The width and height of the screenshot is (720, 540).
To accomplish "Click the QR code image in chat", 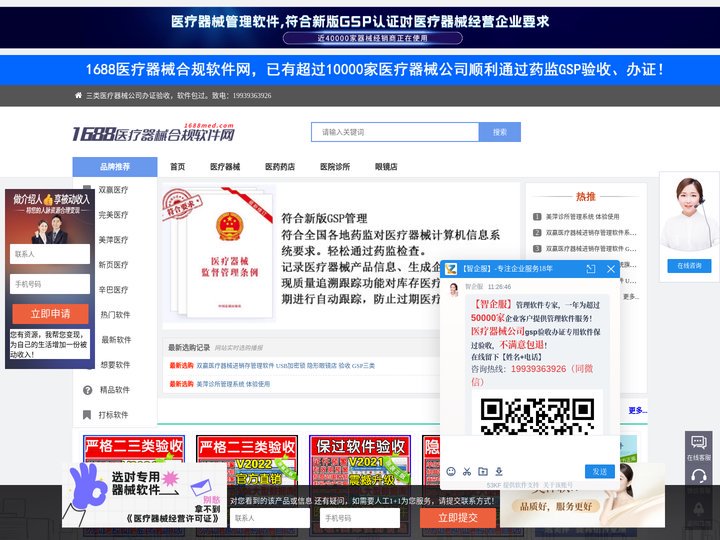I will click(x=537, y=416).
